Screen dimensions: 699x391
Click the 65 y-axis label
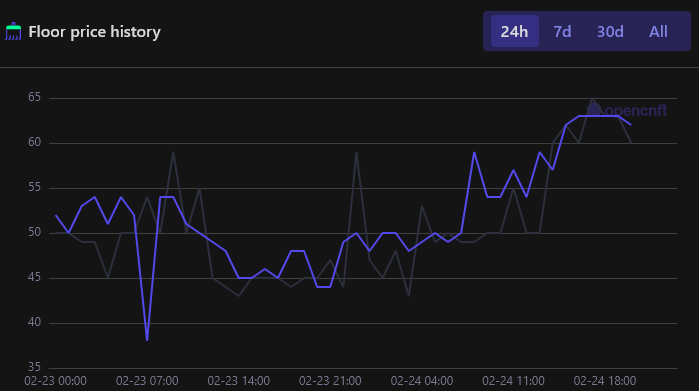pyautogui.click(x=34, y=97)
